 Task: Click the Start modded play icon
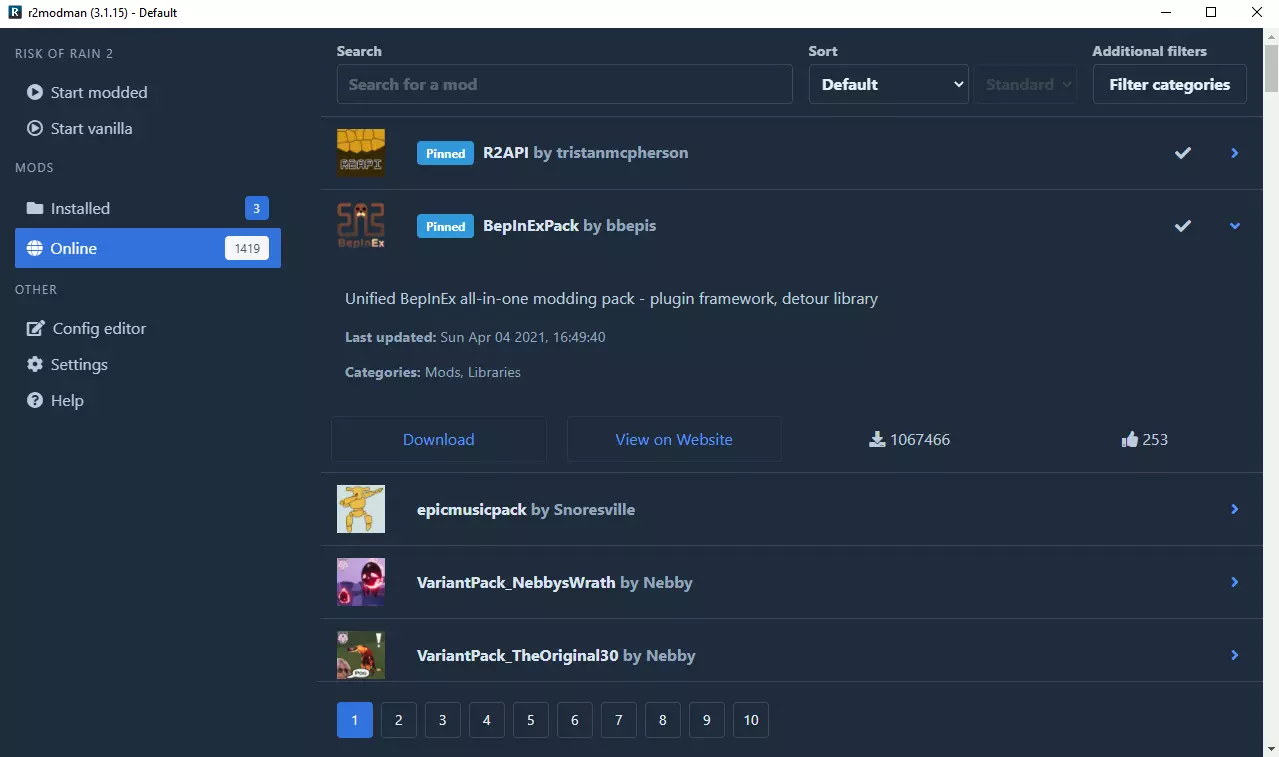point(34,92)
